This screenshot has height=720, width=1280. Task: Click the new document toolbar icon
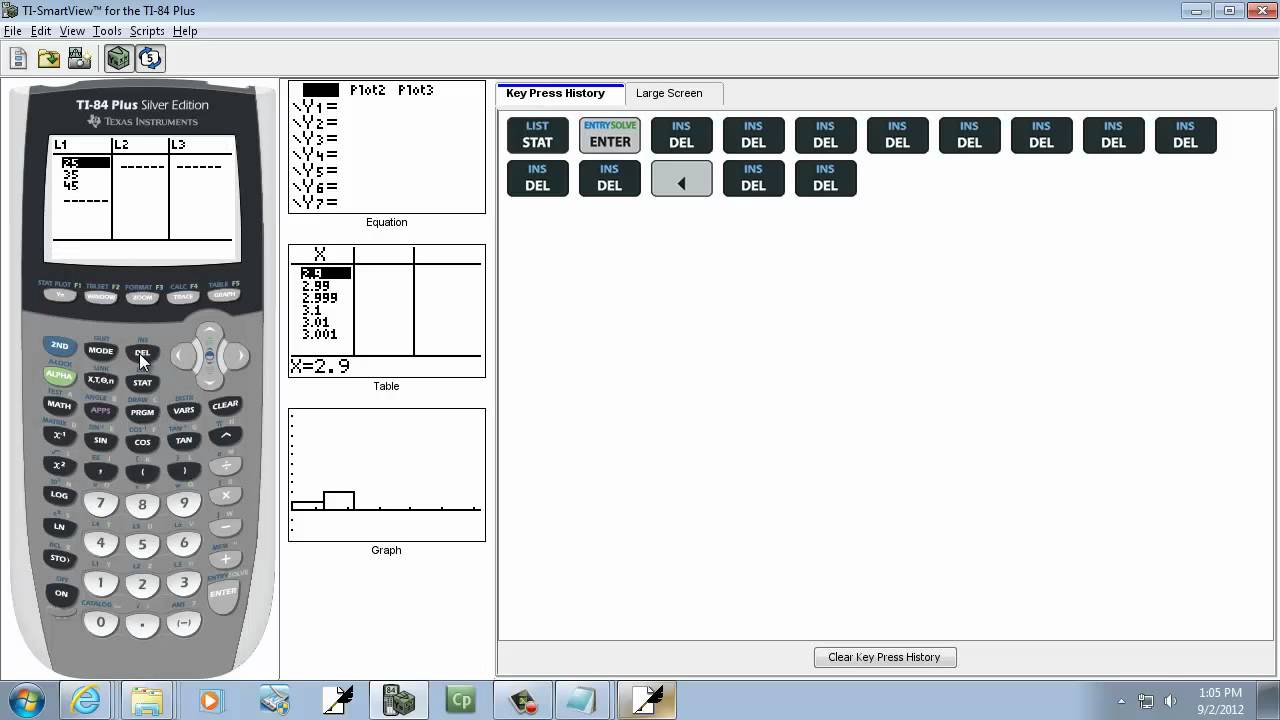click(18, 59)
